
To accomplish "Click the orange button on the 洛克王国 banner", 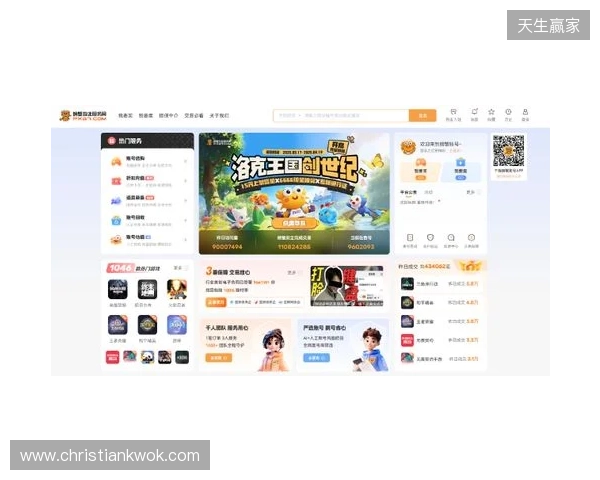I will coord(294,223).
